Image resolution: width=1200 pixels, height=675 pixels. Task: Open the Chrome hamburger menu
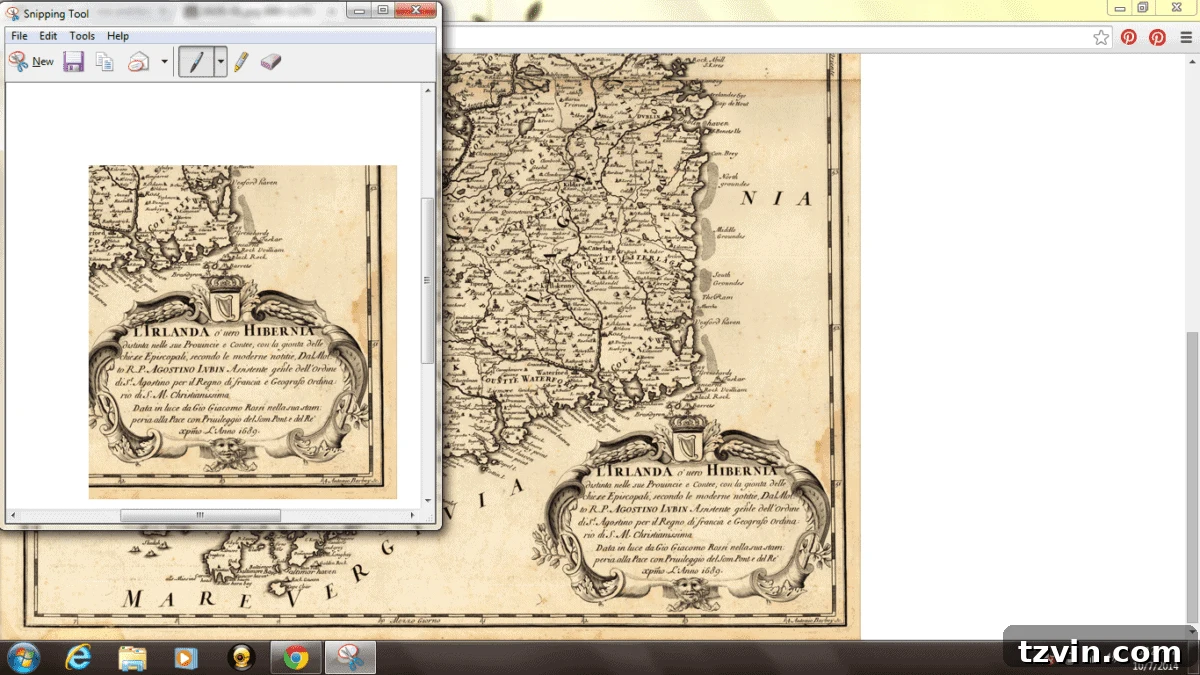(1184, 37)
